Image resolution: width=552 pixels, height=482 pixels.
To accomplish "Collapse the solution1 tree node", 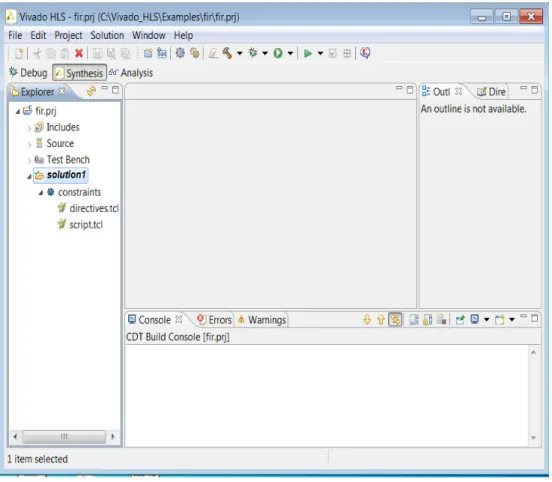I will pos(29,176).
